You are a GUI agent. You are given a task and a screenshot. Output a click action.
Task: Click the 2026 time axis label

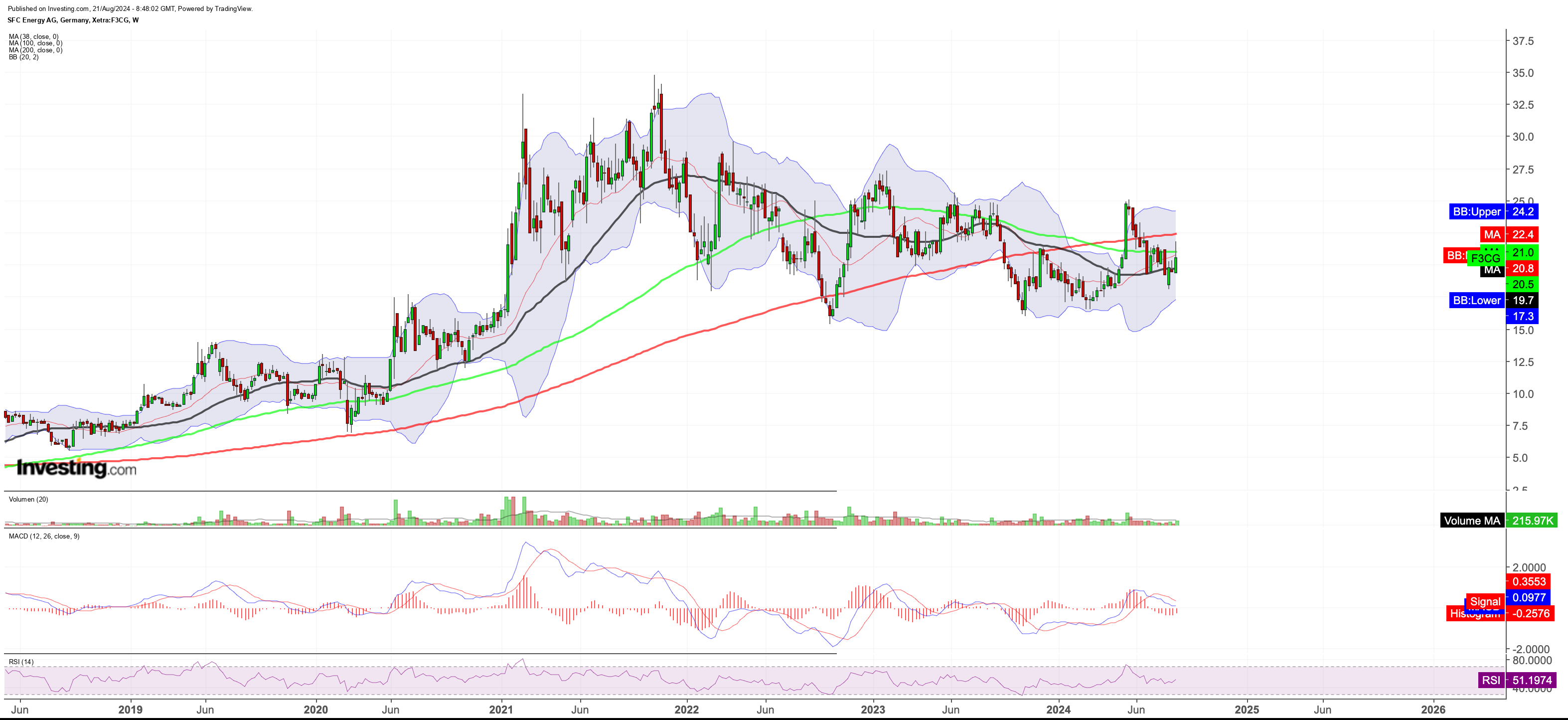(1433, 710)
